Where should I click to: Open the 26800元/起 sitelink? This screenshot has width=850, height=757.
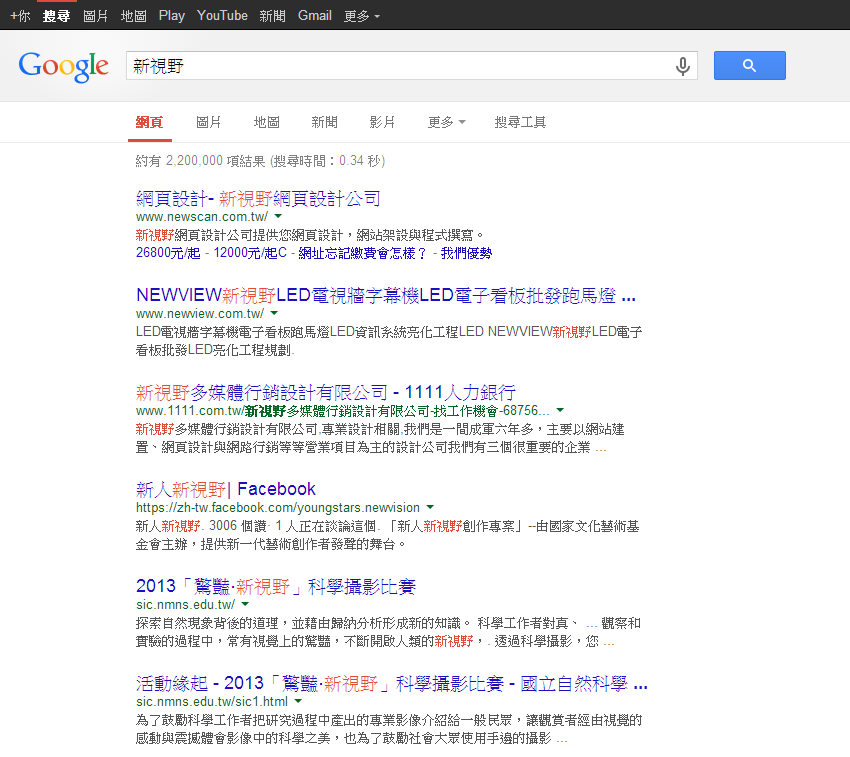pos(168,253)
